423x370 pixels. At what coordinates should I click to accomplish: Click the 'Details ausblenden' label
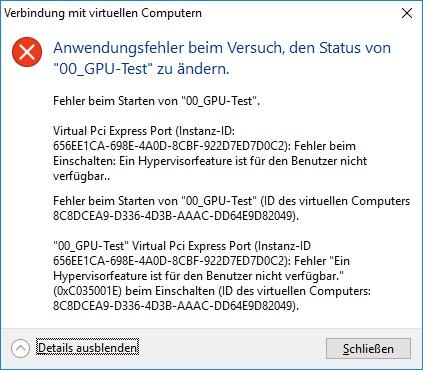pos(87,348)
